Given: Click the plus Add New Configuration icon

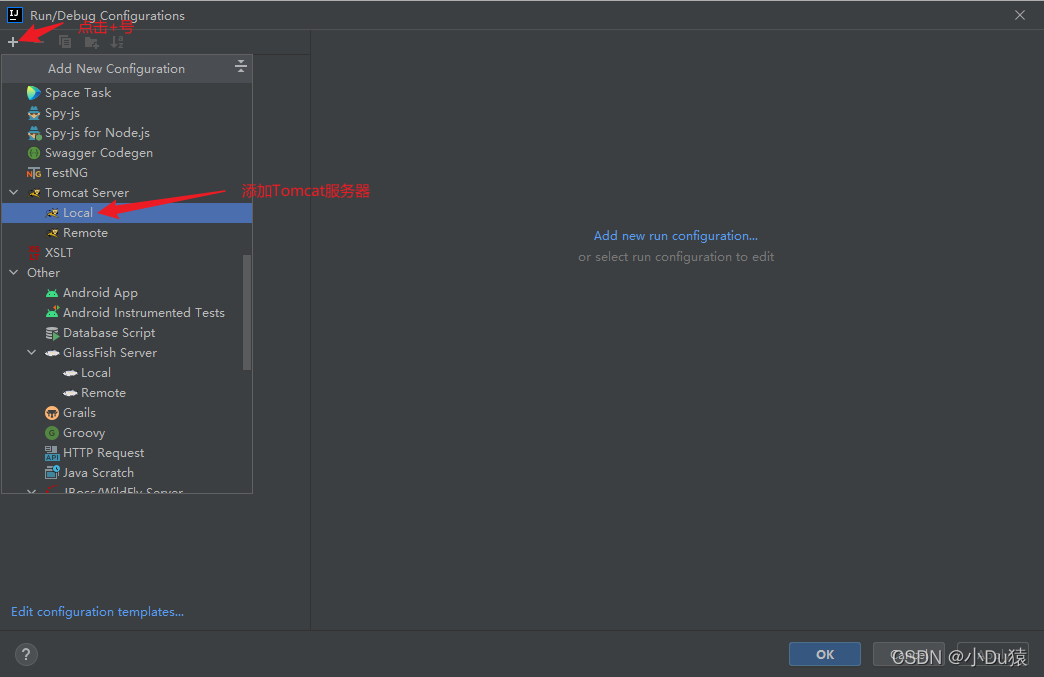Looking at the screenshot, I should tap(13, 42).
